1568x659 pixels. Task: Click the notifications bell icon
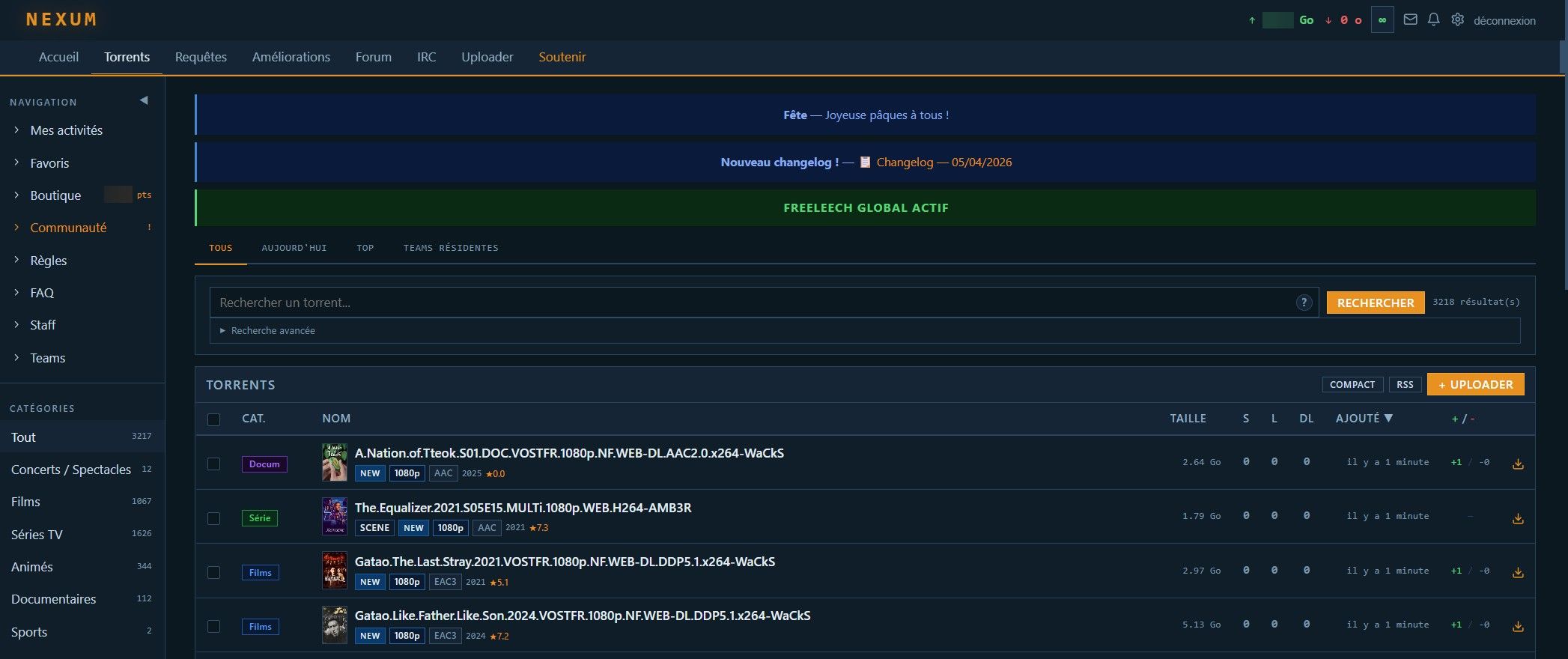(x=1433, y=20)
